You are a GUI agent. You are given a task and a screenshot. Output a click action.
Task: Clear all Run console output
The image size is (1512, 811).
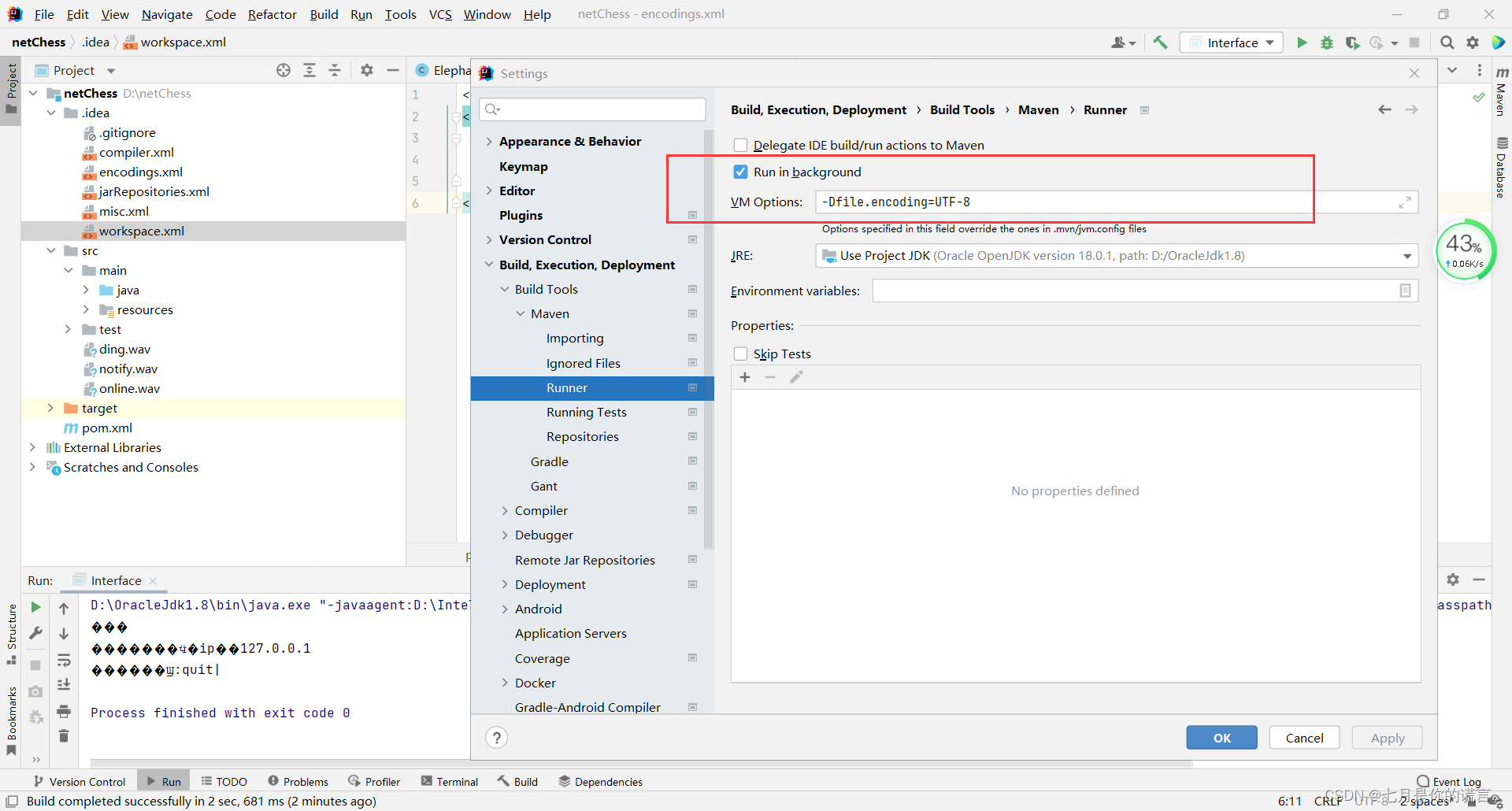click(x=64, y=736)
